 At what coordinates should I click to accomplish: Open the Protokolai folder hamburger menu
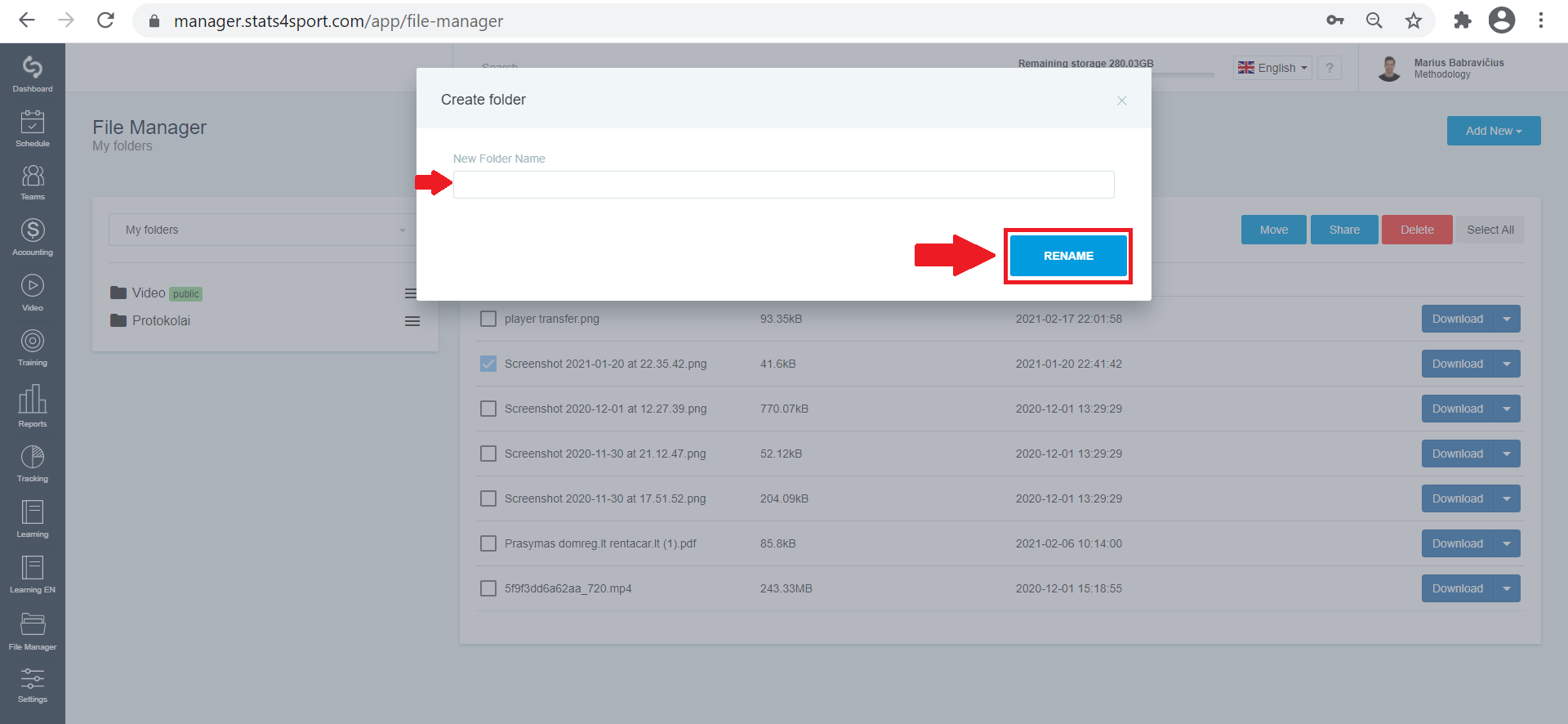point(412,321)
